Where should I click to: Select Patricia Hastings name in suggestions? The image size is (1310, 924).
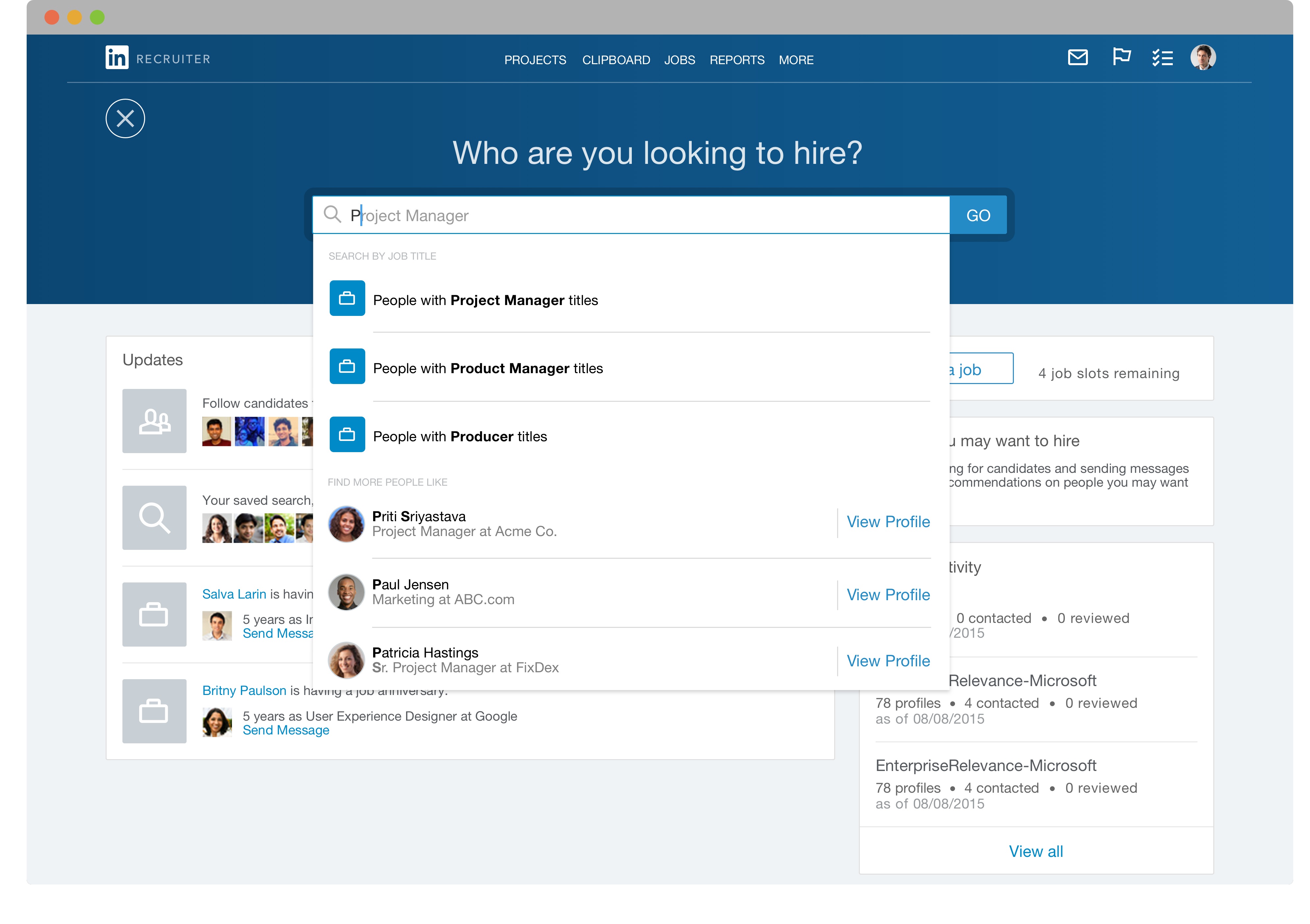pyautogui.click(x=425, y=652)
